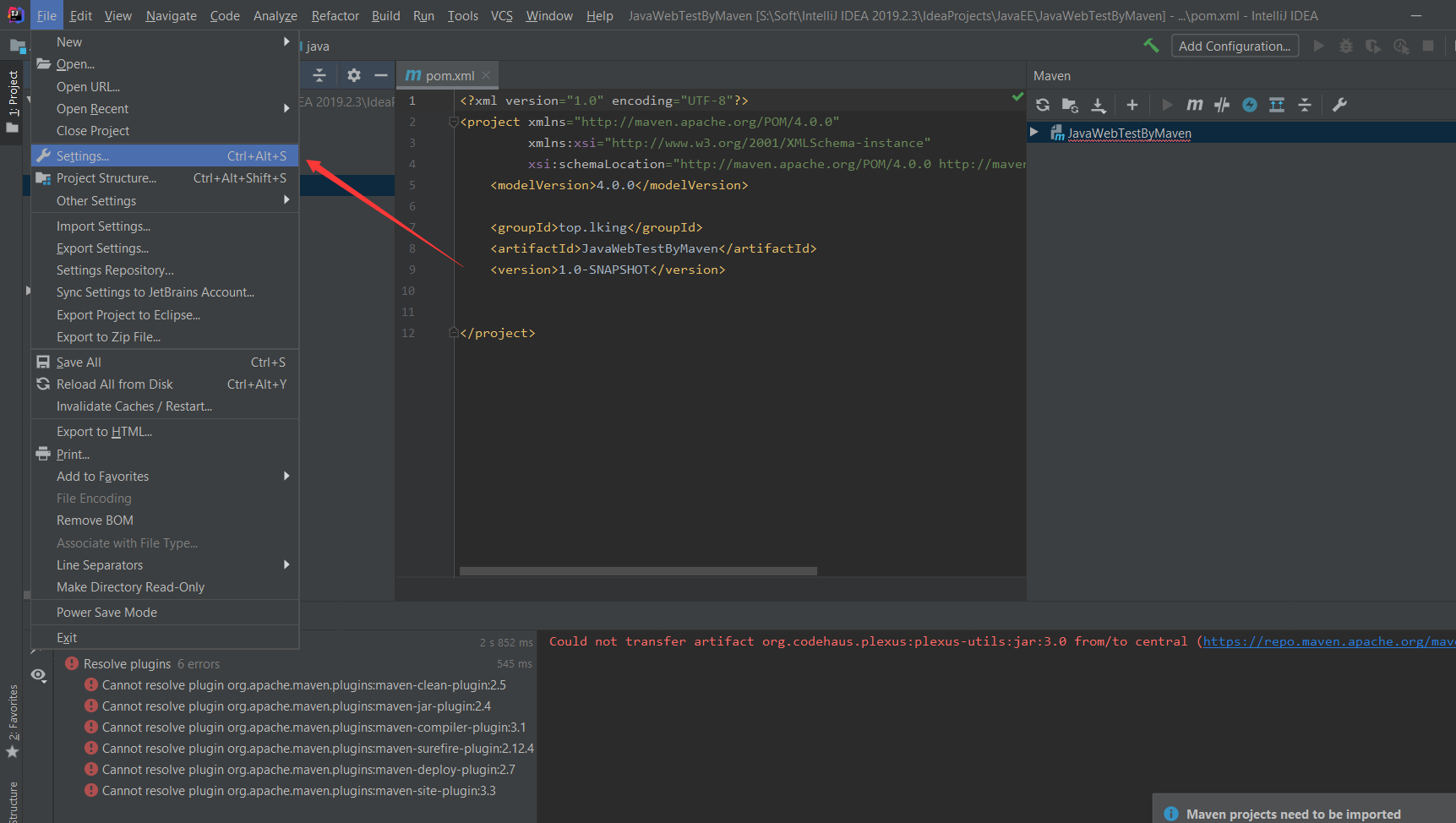Collapse all in the Maven tool window
Screen dimensions: 1456x823
(1305, 105)
